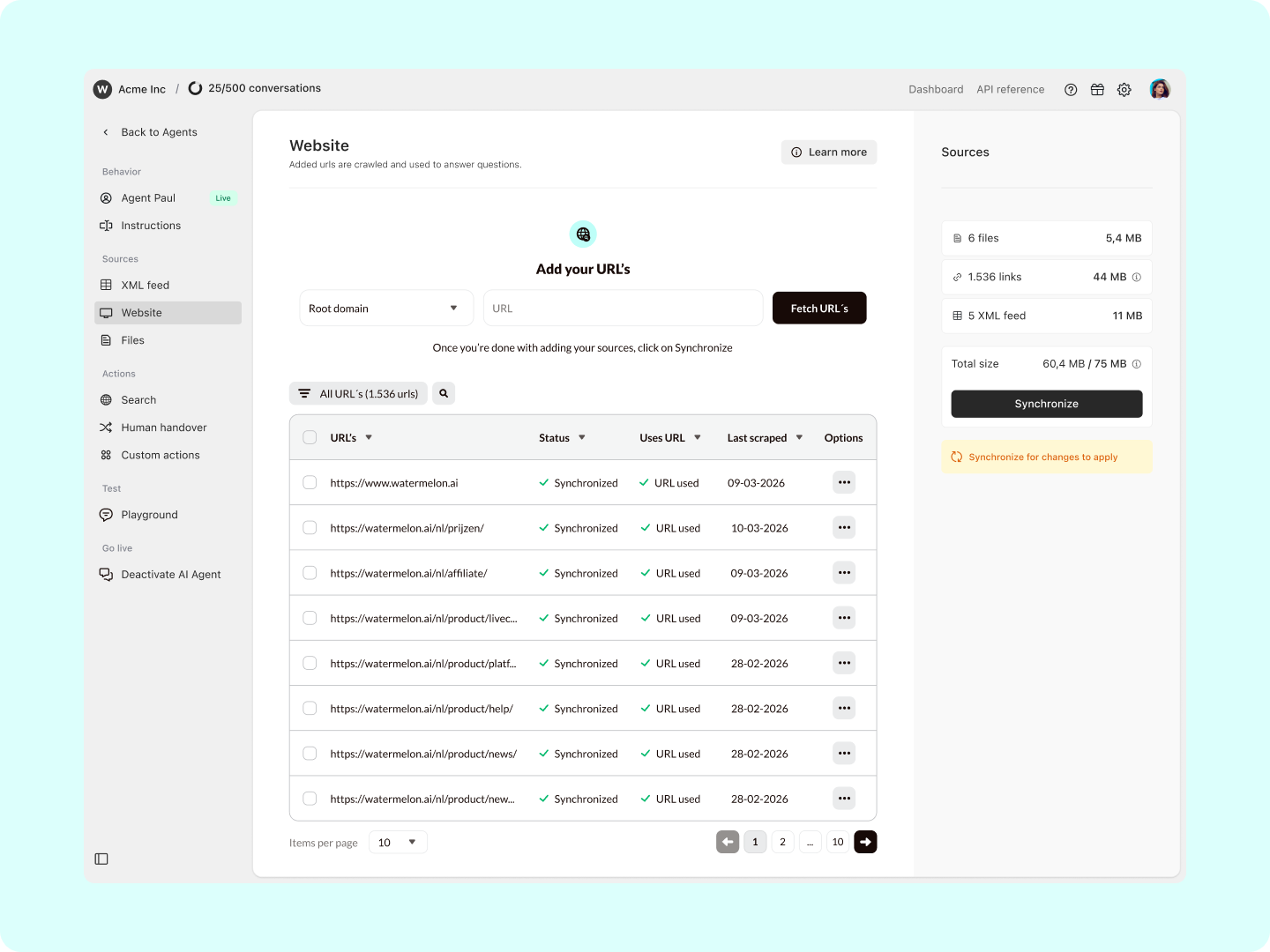Open the Root domain dropdown
Screen dimensions: 1270x952
point(385,308)
